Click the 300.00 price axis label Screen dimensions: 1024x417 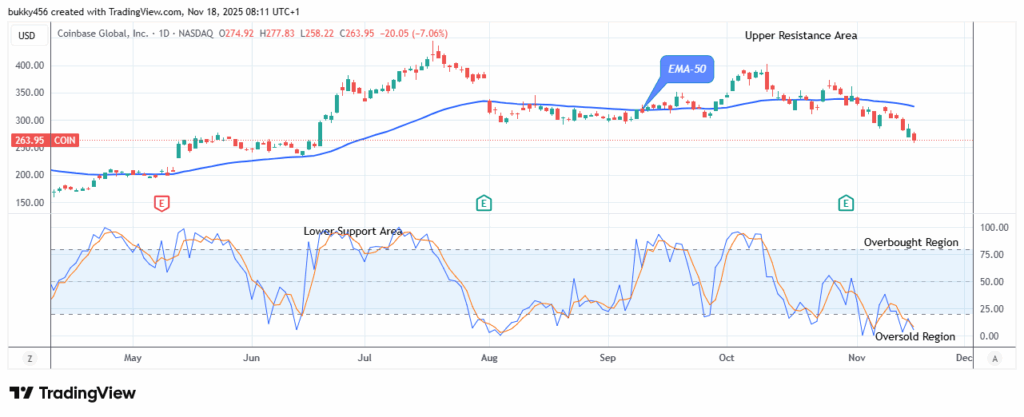tap(31, 121)
